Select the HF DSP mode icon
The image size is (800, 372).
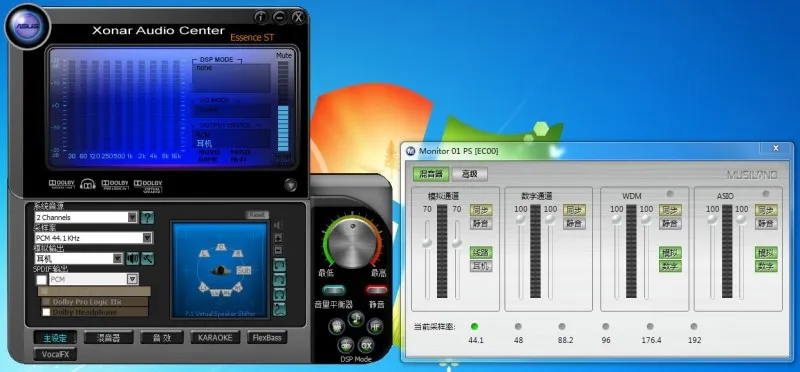tap(375, 326)
